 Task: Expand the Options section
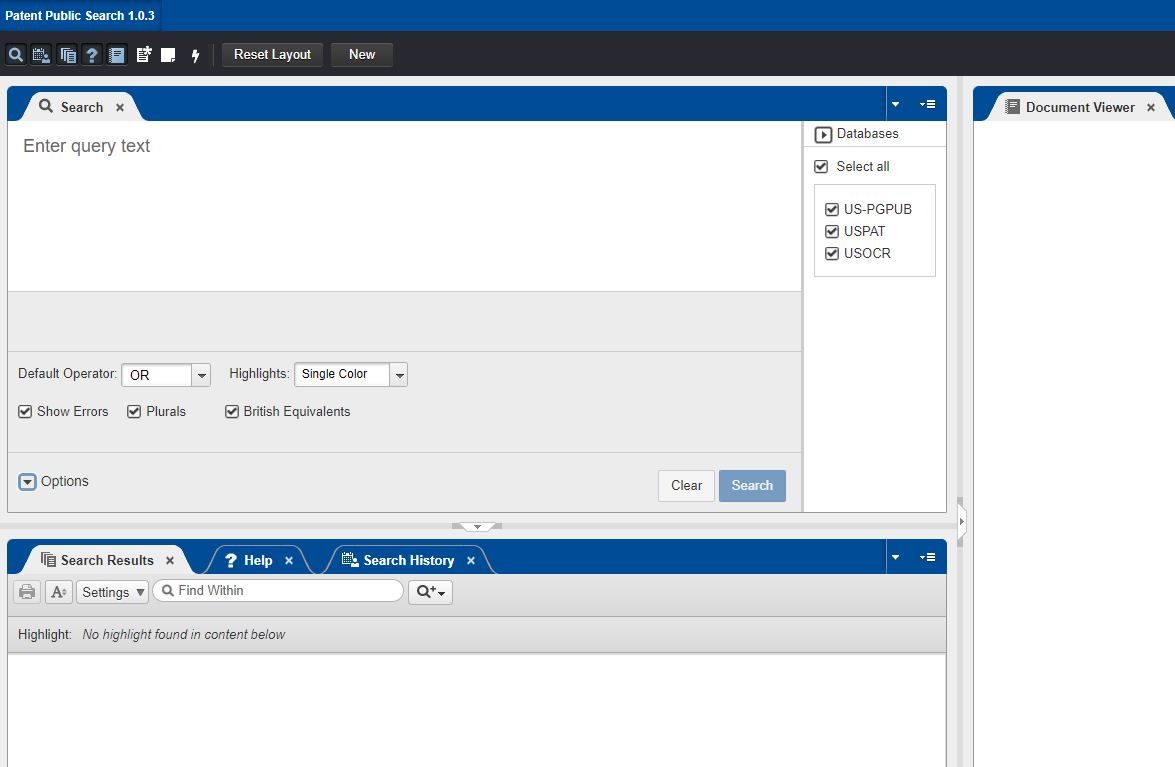(x=27, y=482)
